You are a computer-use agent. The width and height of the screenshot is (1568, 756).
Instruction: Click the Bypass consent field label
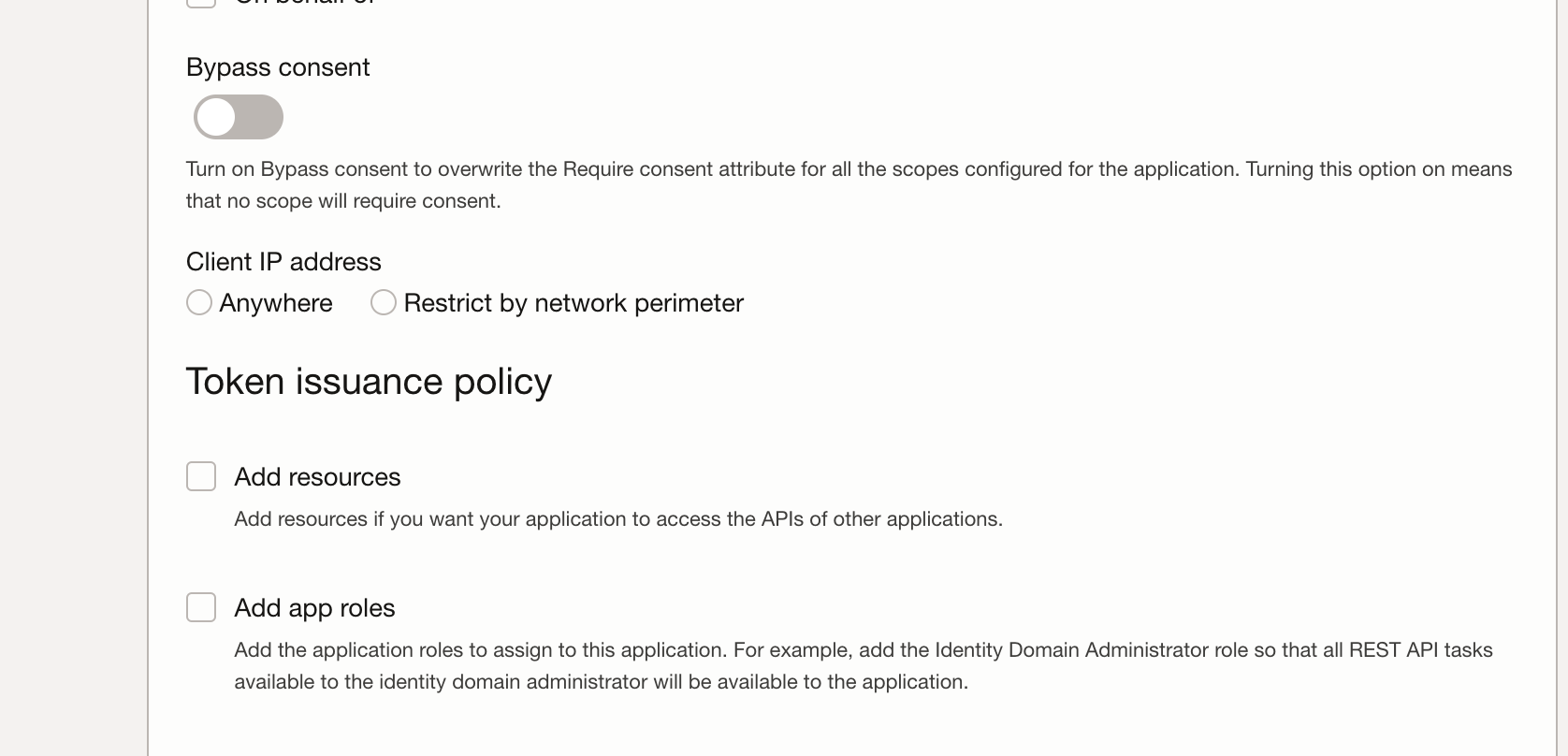[x=278, y=67]
